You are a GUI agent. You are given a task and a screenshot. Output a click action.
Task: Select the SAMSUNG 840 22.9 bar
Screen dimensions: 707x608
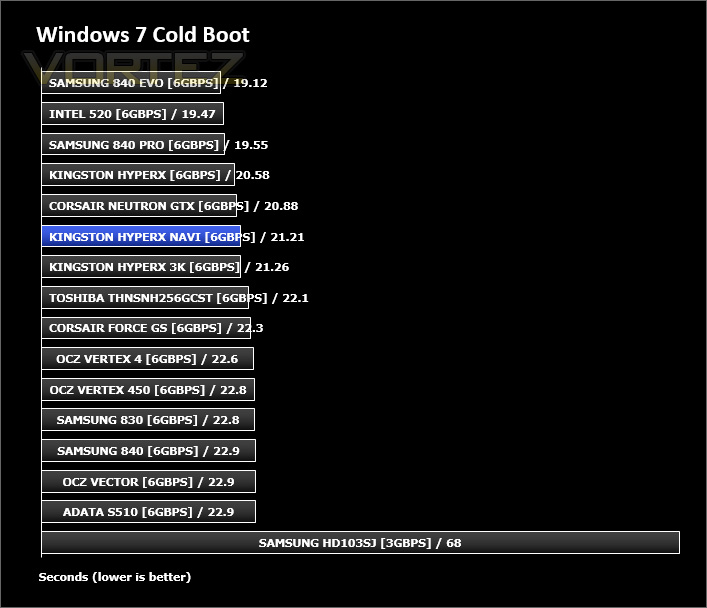click(148, 451)
